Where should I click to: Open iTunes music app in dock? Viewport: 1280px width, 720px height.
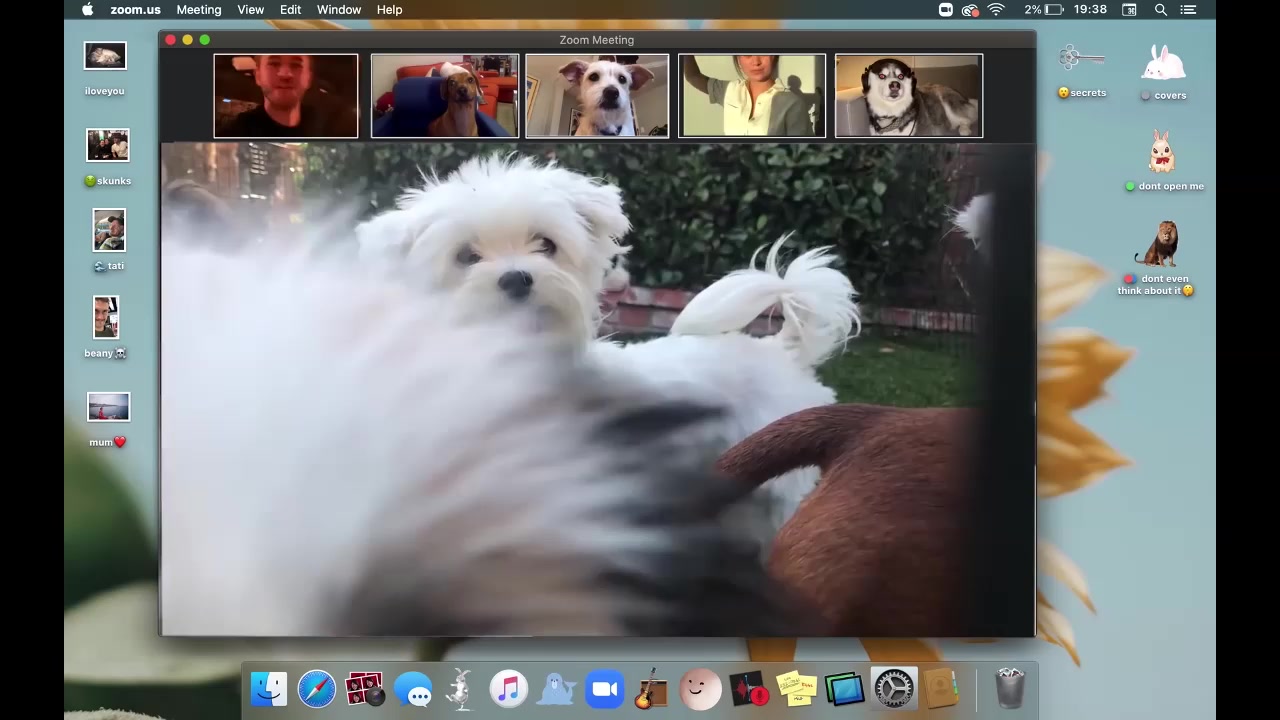(509, 689)
